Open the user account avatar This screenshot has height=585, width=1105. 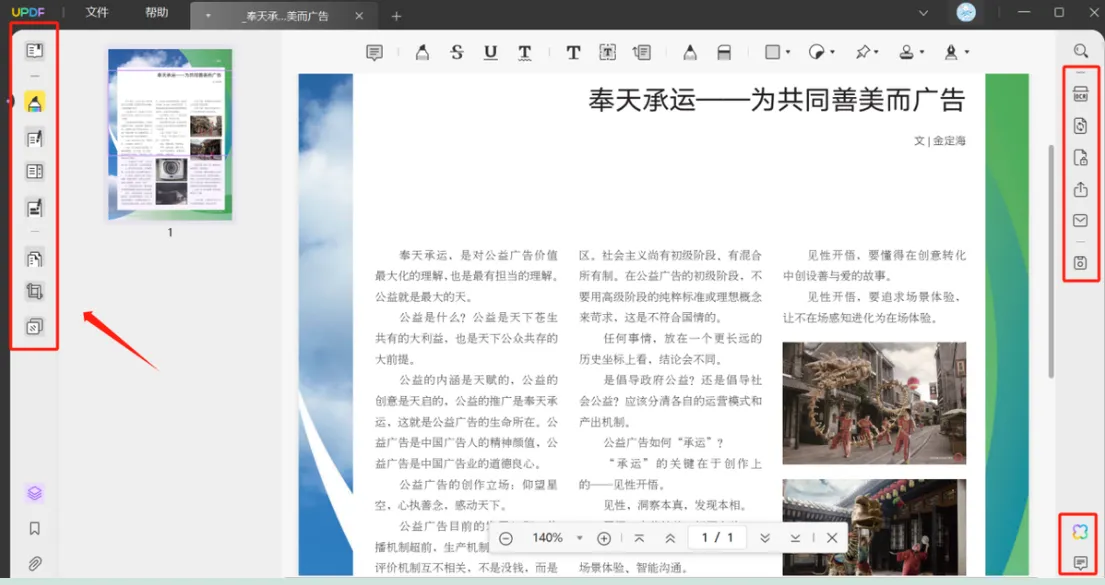click(x=965, y=12)
